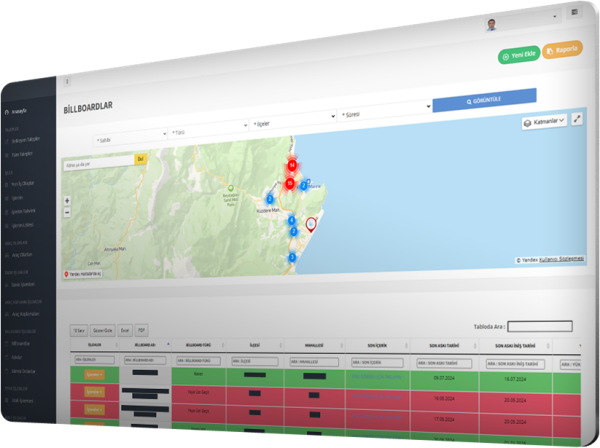Image resolution: width=600 pixels, height=448 pixels.
Task: Click the Tabloda Ara search box
Action: click(540, 326)
